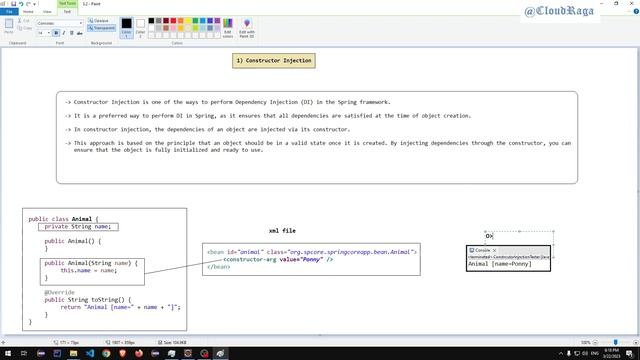Pick the red swatch in the palette

coord(173,20)
